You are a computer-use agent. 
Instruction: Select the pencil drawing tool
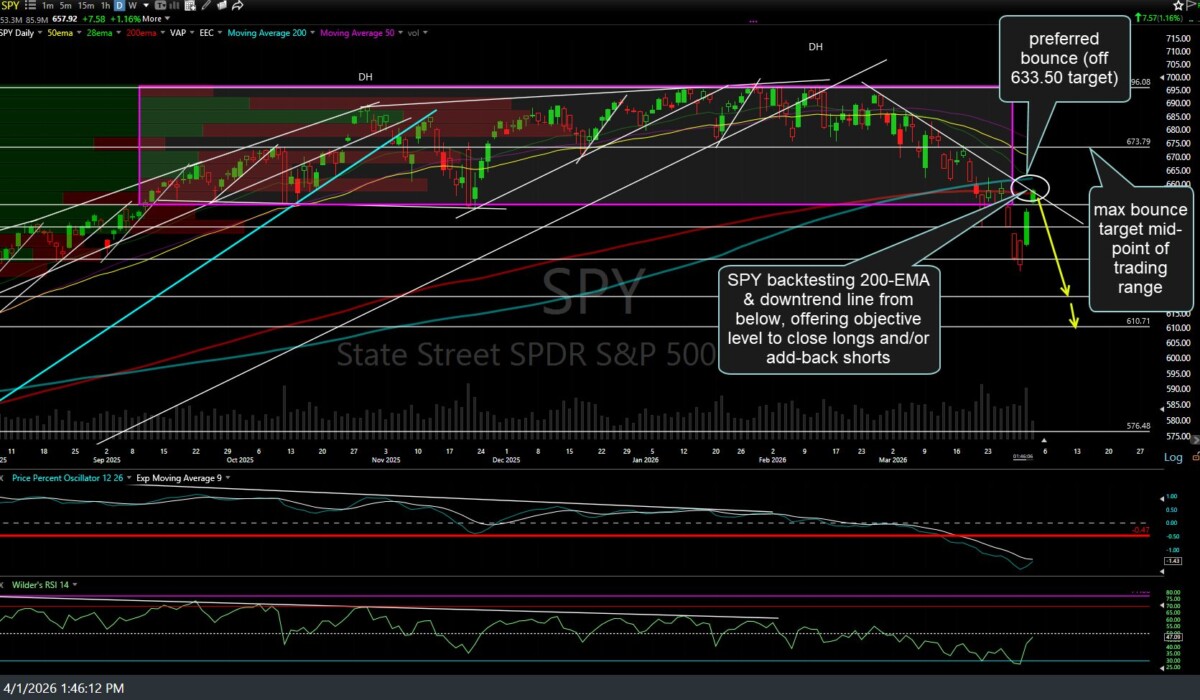205,5
